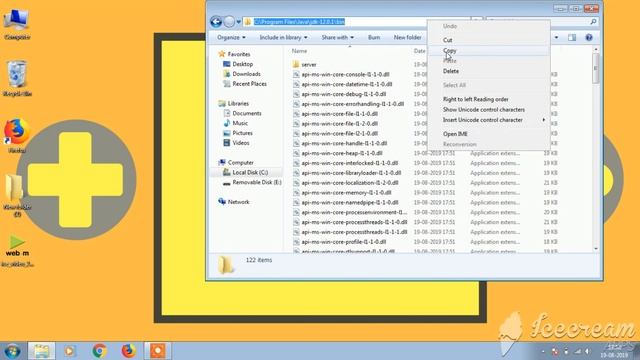Click the New folder toolbar button
Image resolution: width=640 pixels, height=360 pixels.
pos(407,37)
